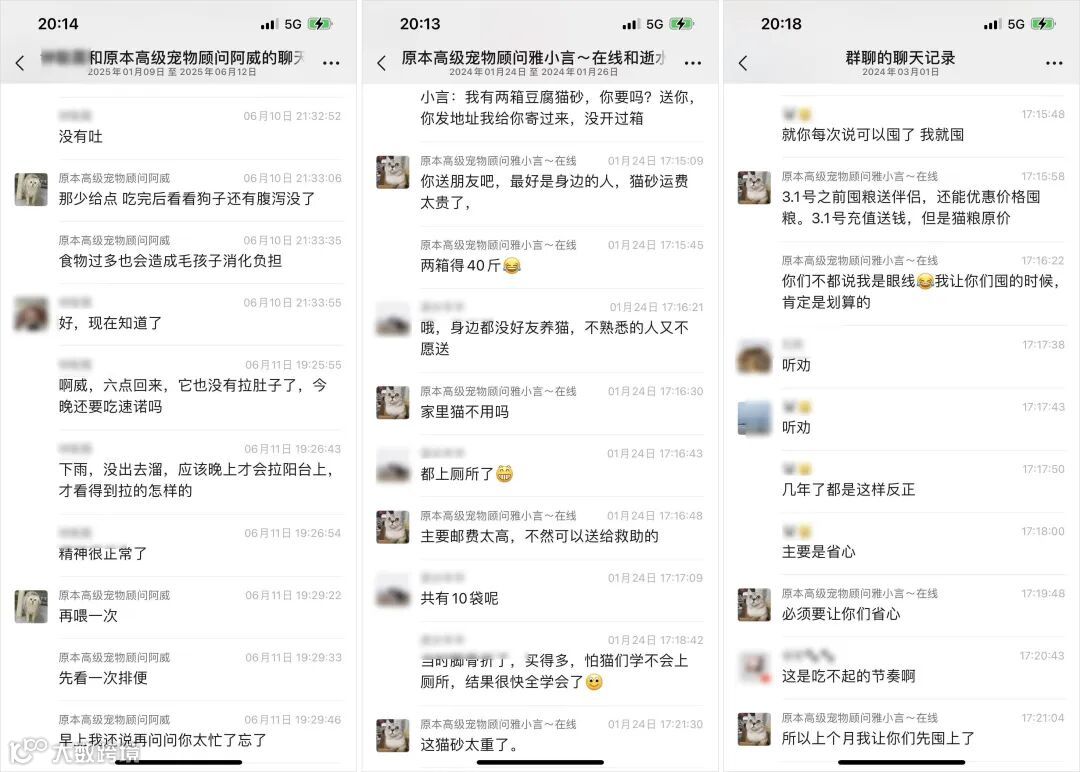Tap sender name above '主要邮费太高' message
Image resolution: width=1080 pixels, height=772 pixels.
(499, 516)
